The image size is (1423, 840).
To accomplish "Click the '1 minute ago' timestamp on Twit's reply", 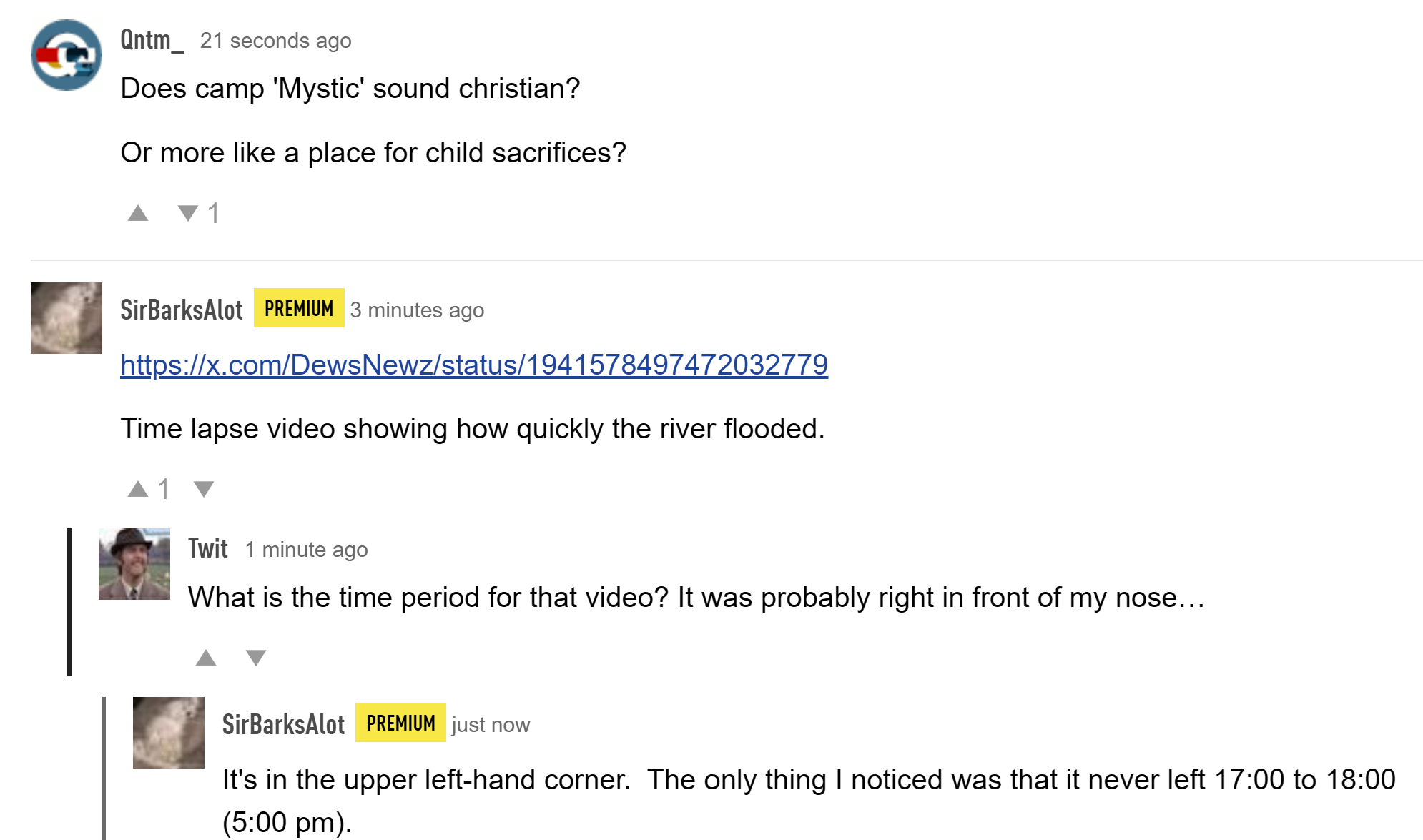I will [306, 550].
